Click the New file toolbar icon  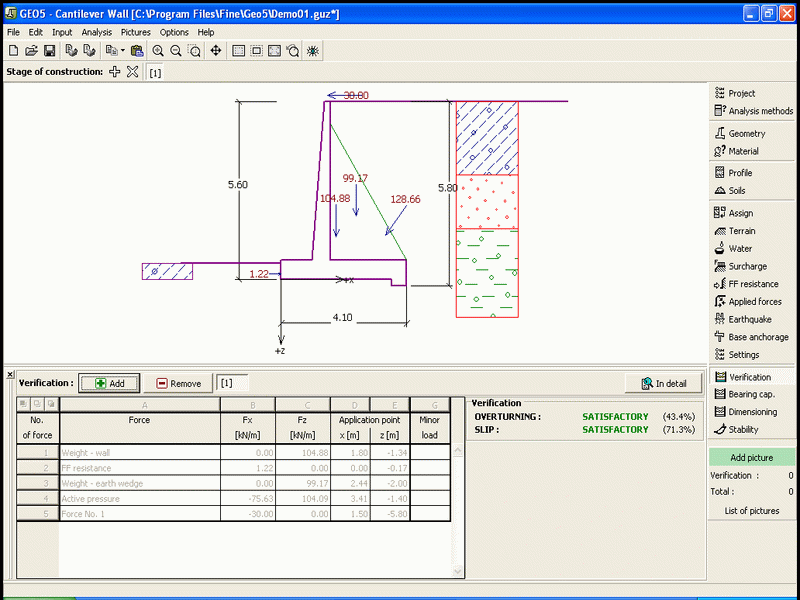coord(13,50)
